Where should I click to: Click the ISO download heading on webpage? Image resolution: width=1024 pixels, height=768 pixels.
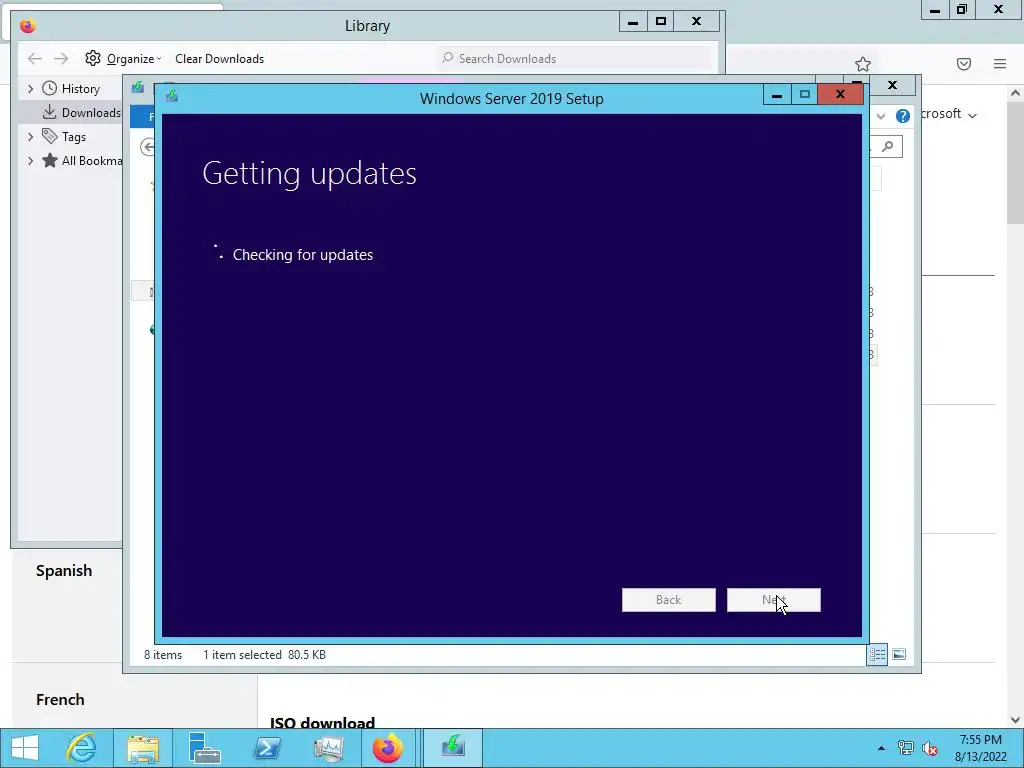323,722
